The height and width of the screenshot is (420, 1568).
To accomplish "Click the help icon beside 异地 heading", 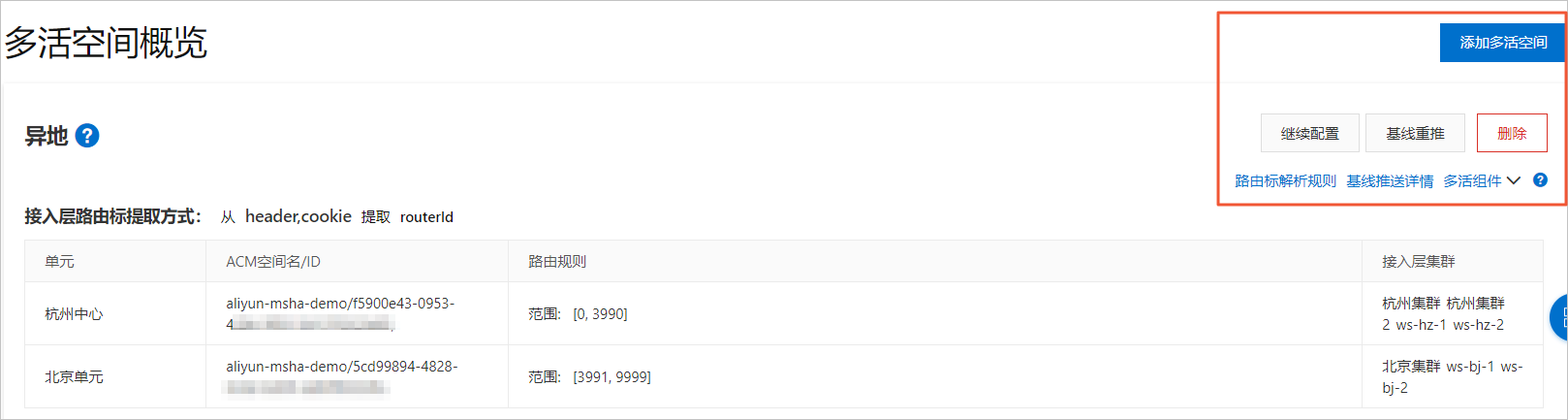I will click(x=87, y=136).
